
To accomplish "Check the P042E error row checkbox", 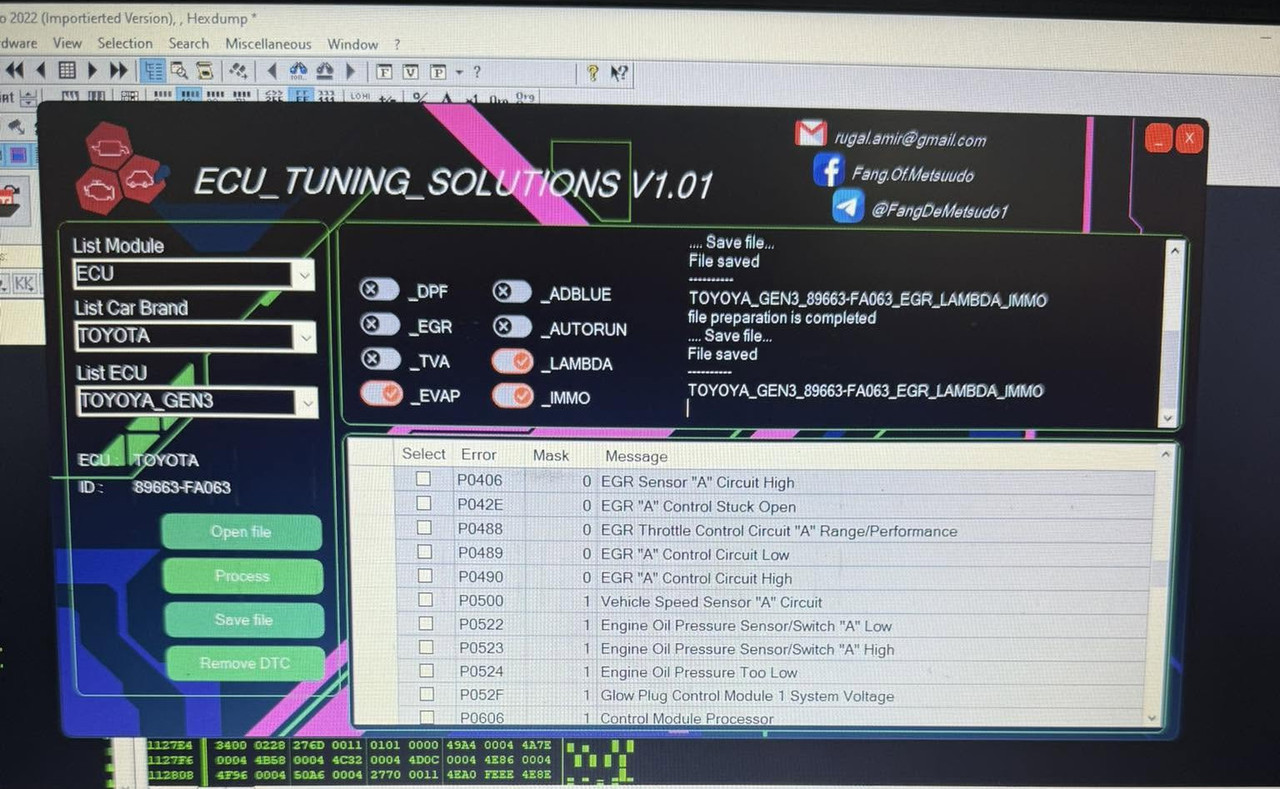I will tap(424, 503).
